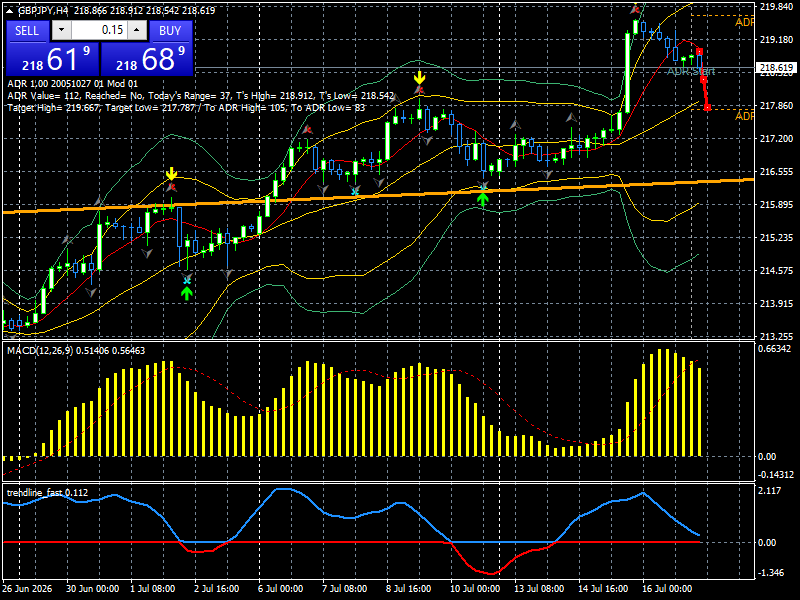Select the thick orange trendline
The width and height of the screenshot is (800, 600).
378,195
